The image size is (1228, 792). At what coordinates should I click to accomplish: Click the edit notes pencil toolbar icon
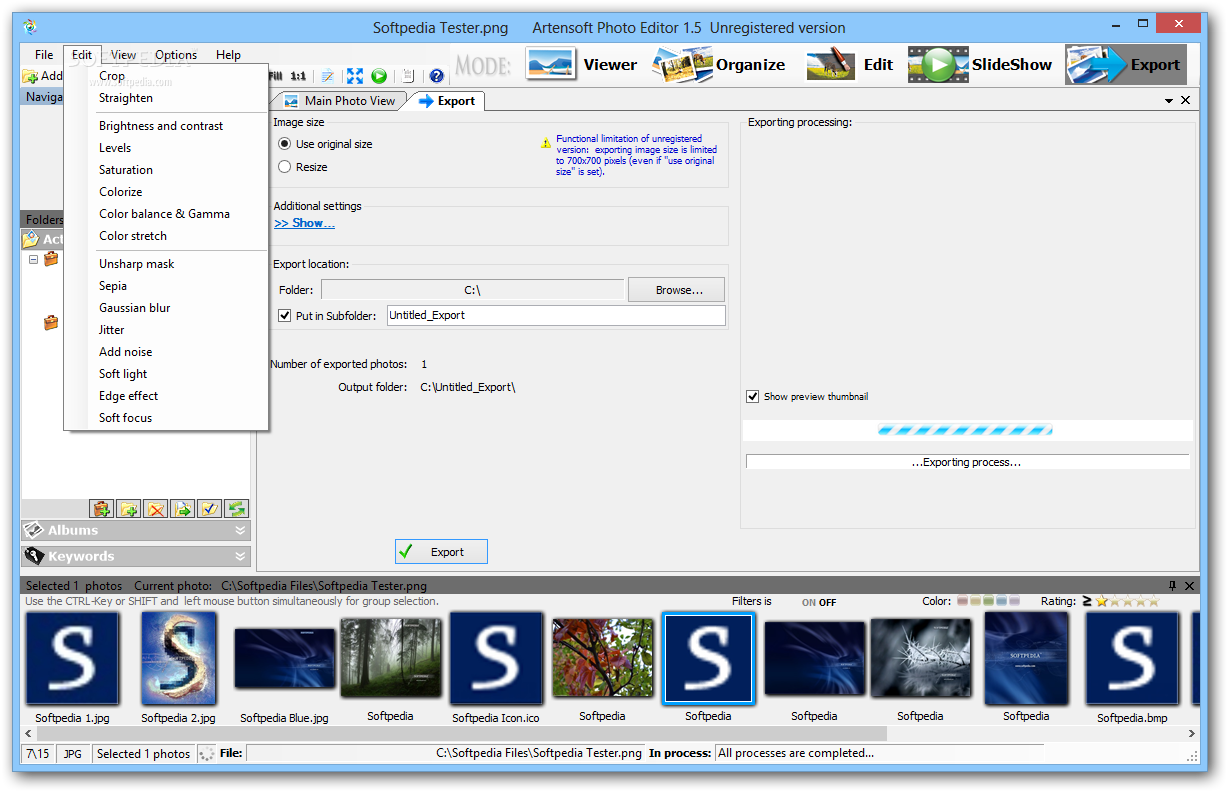(327, 76)
